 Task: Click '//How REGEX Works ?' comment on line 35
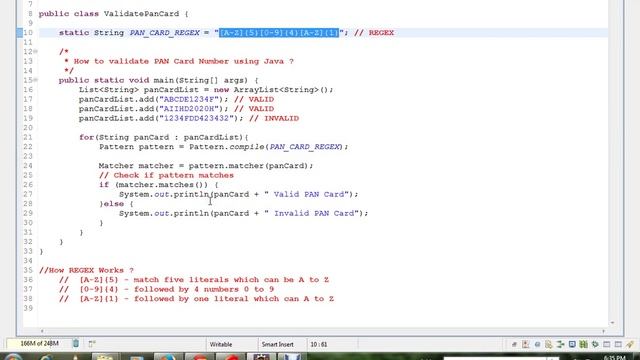coord(86,270)
